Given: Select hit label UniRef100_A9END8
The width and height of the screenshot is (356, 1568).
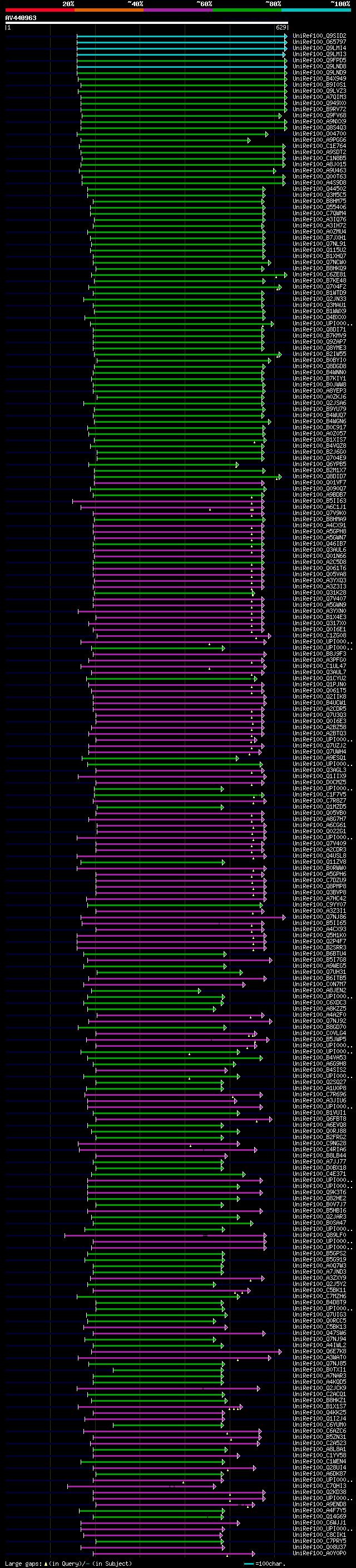Looking at the screenshot, I should (319, 1505).
